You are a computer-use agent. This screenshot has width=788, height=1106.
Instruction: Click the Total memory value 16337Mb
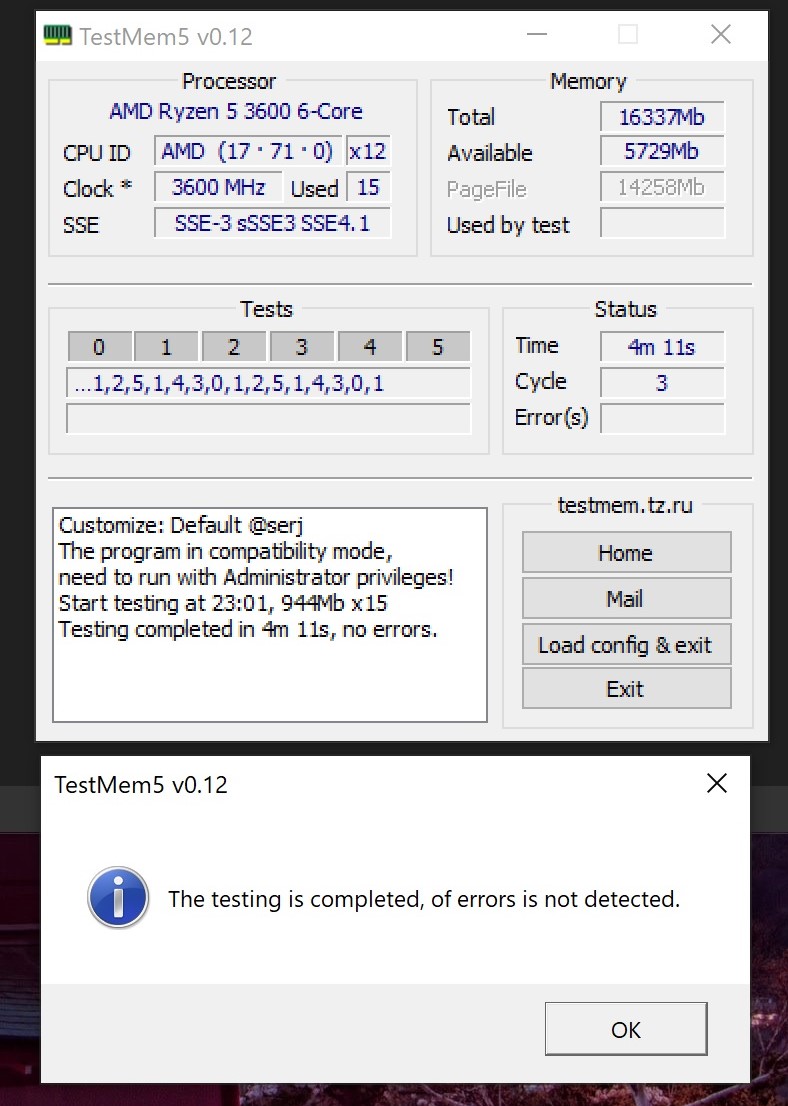click(x=662, y=116)
